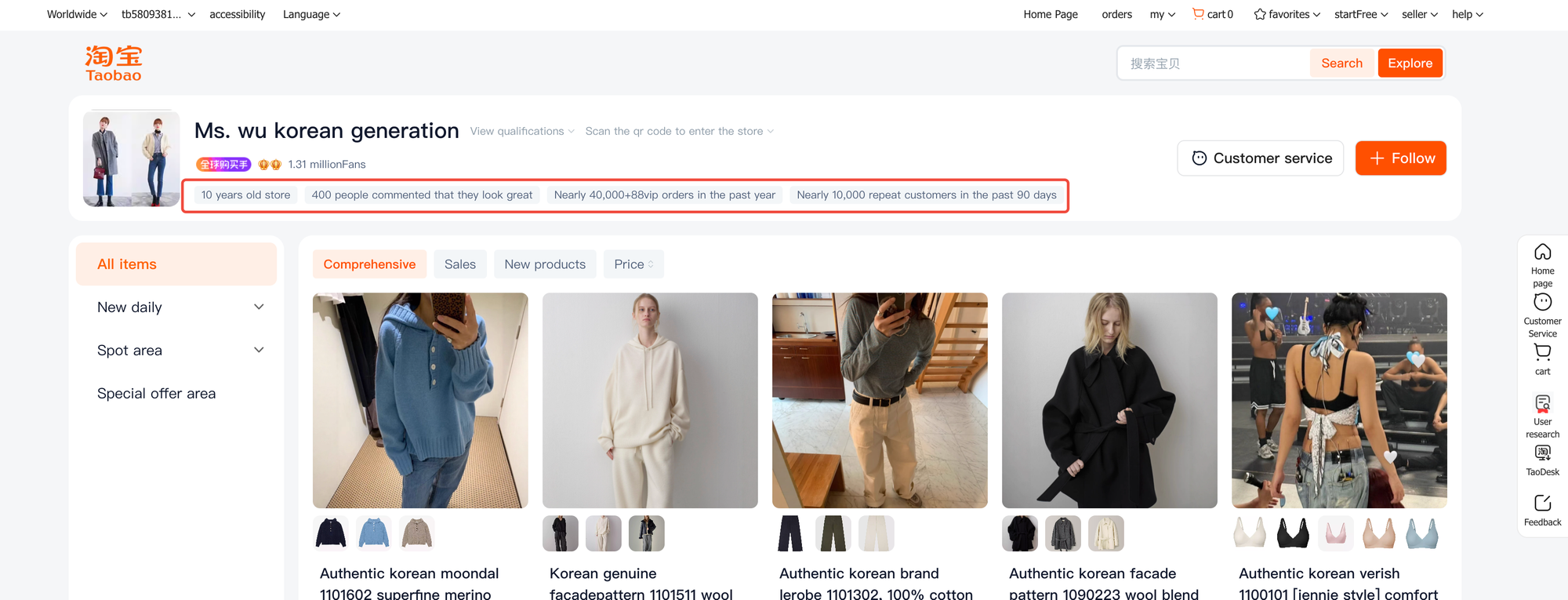Click the Taobao logo
This screenshot has height=600, width=1568.
point(114,64)
